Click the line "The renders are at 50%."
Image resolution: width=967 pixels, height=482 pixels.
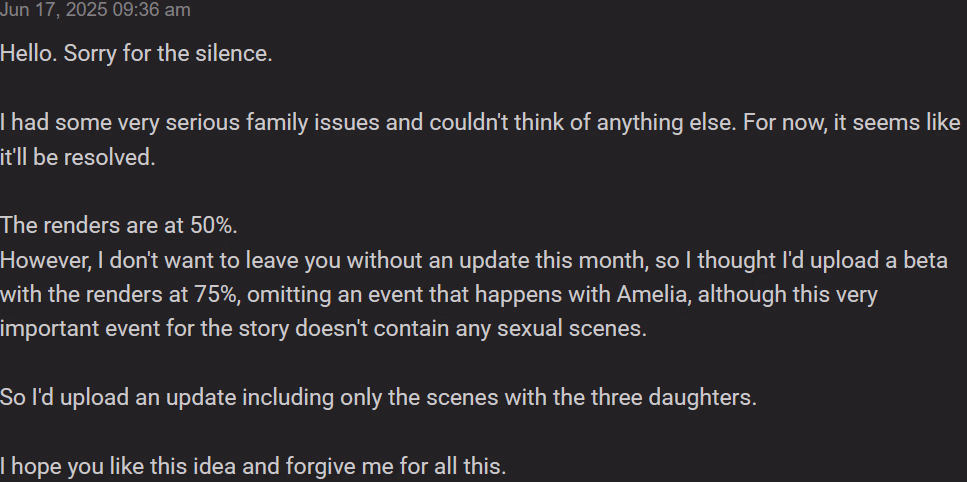(118, 226)
